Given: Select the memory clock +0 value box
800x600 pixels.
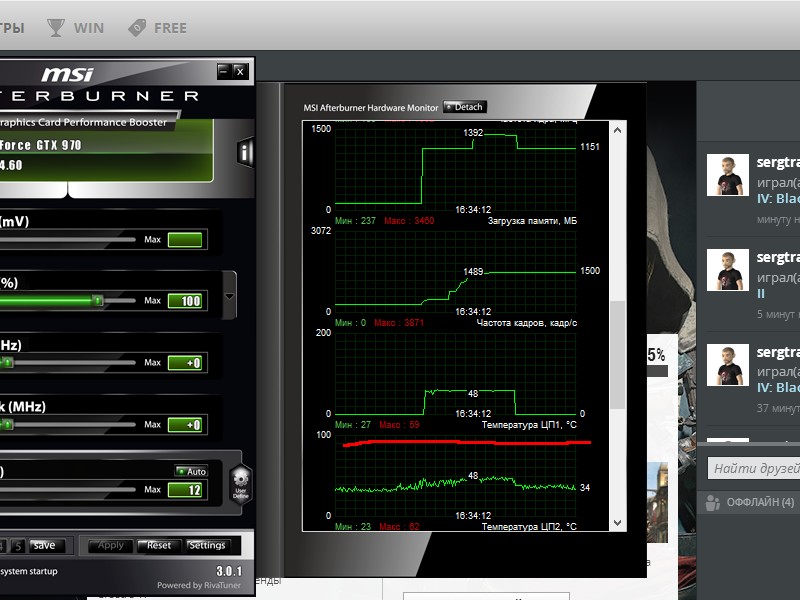Looking at the screenshot, I should [185, 424].
